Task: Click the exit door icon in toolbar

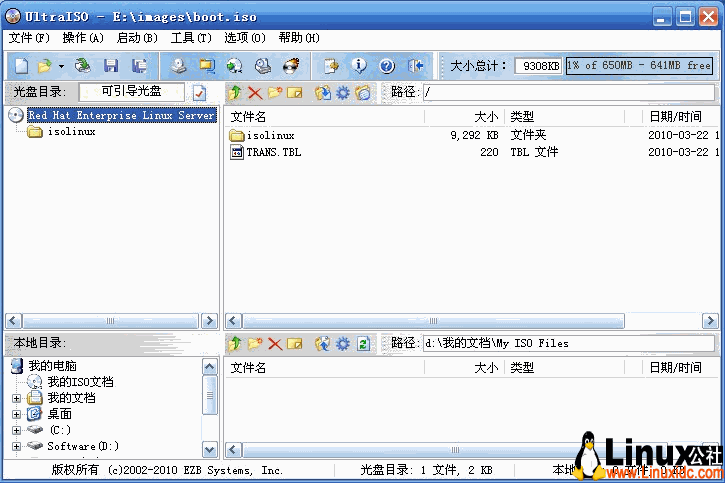Action: click(x=416, y=66)
